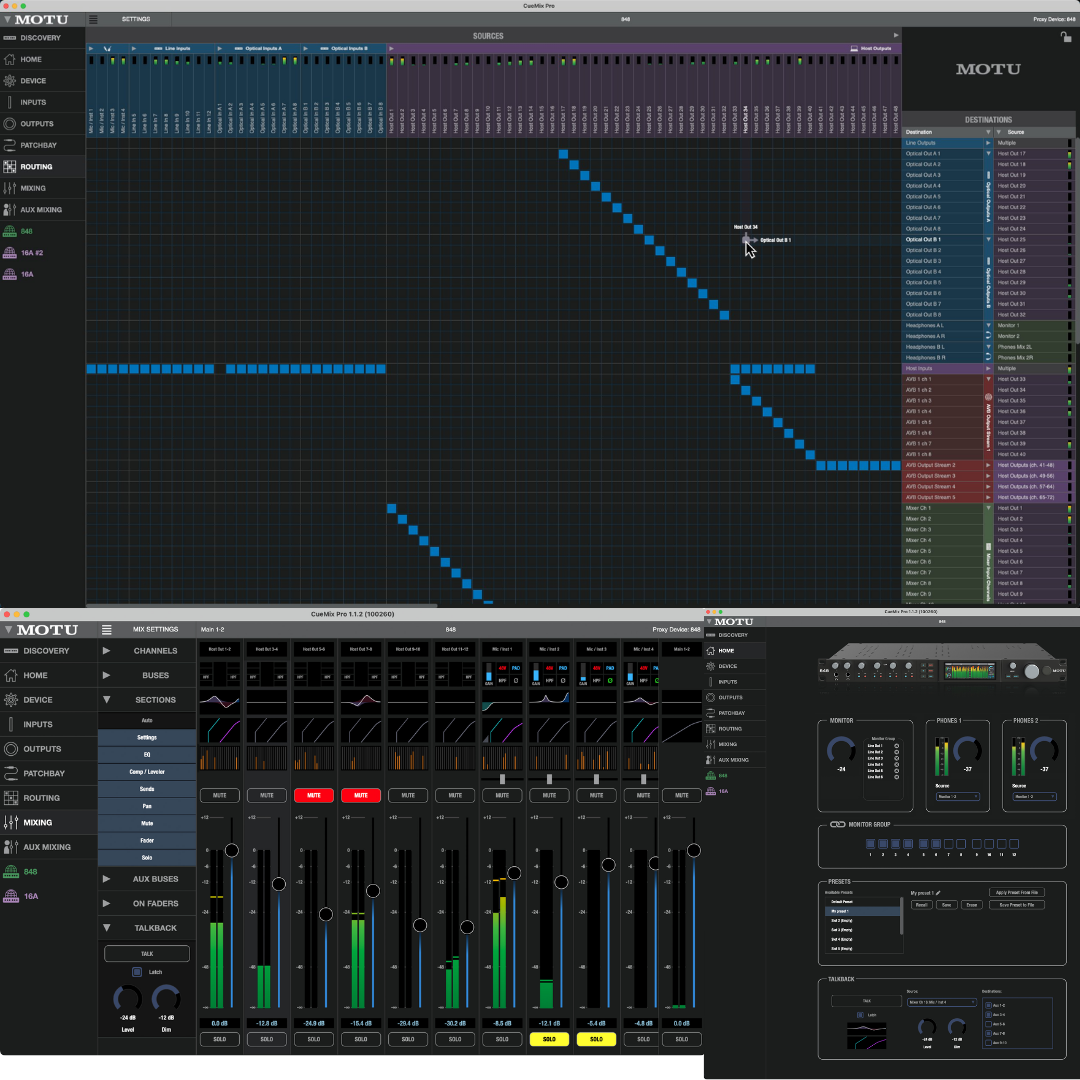Toggle Latch checkbox in home window talkback
Viewport: 1080px width, 1080px height.
click(x=860, y=1015)
